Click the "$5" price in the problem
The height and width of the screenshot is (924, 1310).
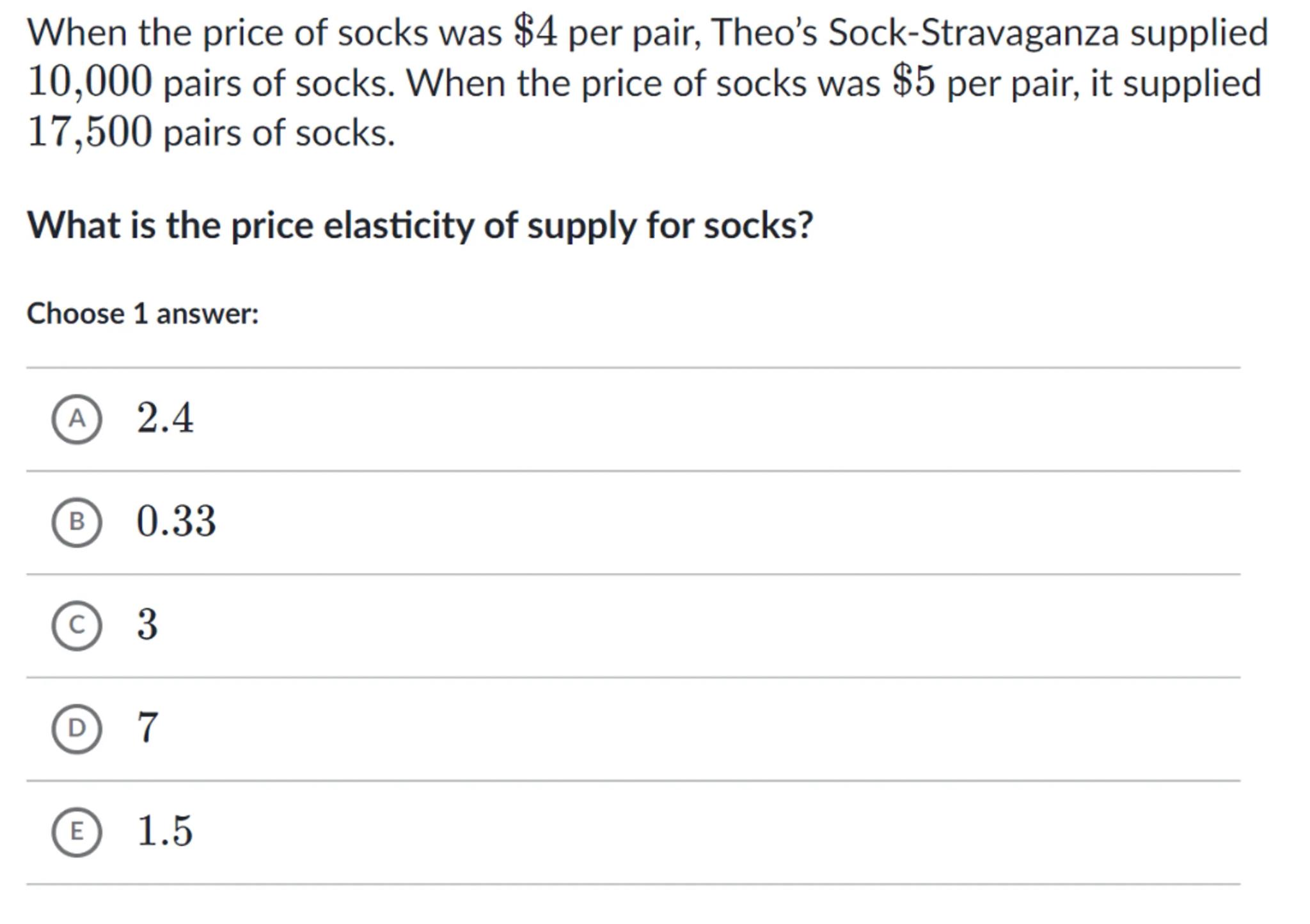click(913, 82)
